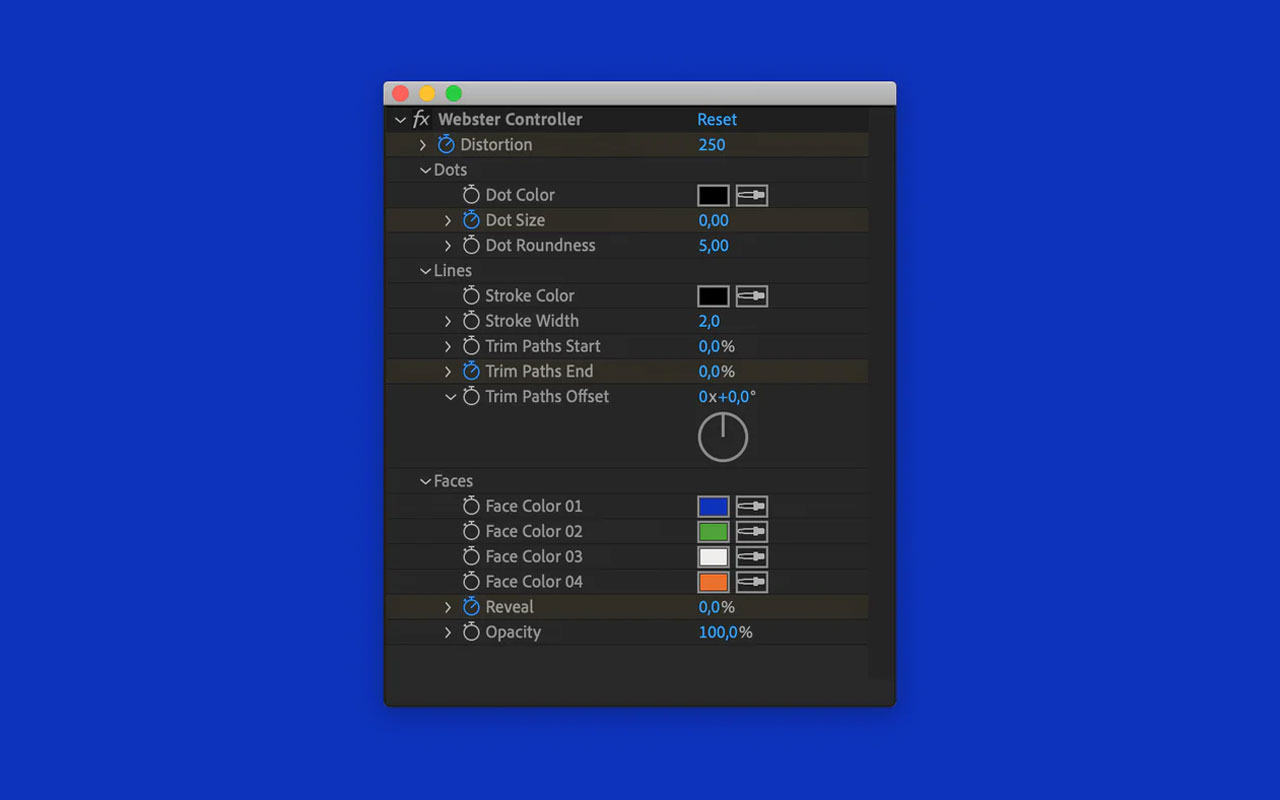1280x800 pixels.
Task: Select the eyedropper next to Face Color 04
Action: tap(751, 581)
